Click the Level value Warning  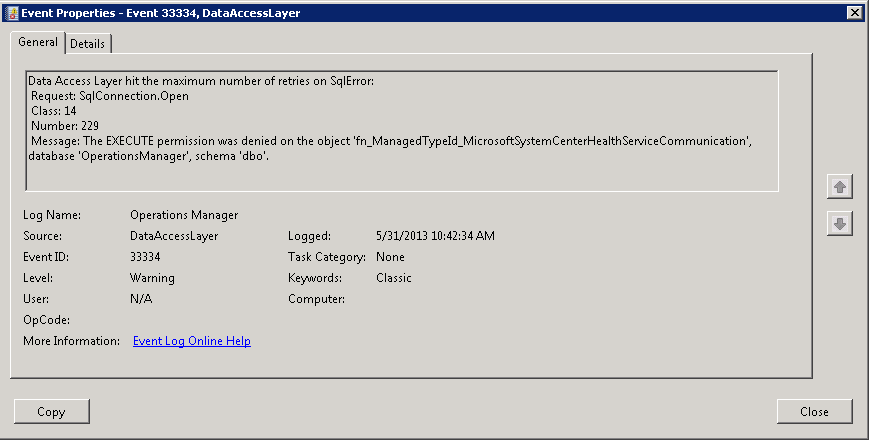coord(152,278)
